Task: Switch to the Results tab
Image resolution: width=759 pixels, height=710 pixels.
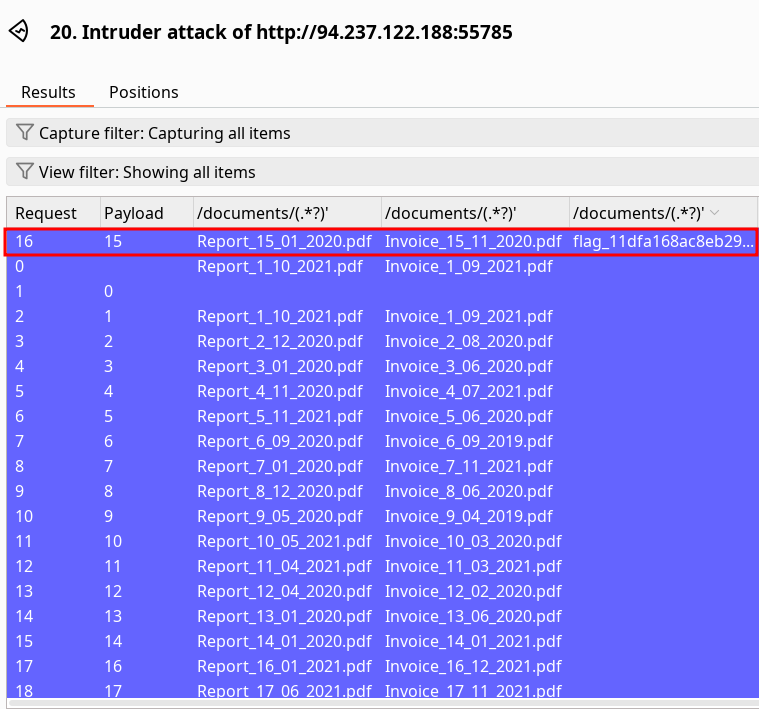Action: pyautogui.click(x=48, y=92)
